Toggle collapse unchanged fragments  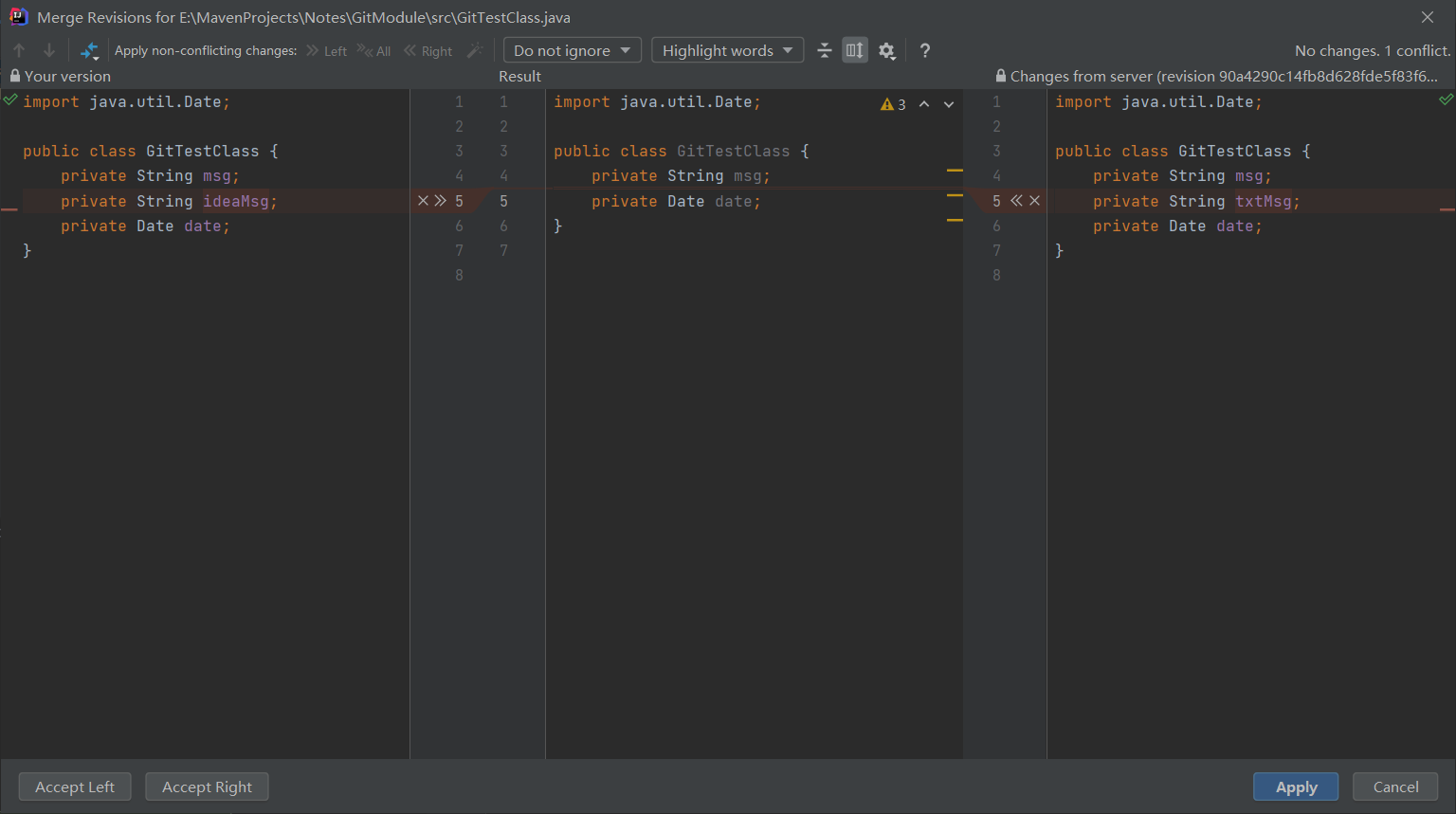click(824, 50)
